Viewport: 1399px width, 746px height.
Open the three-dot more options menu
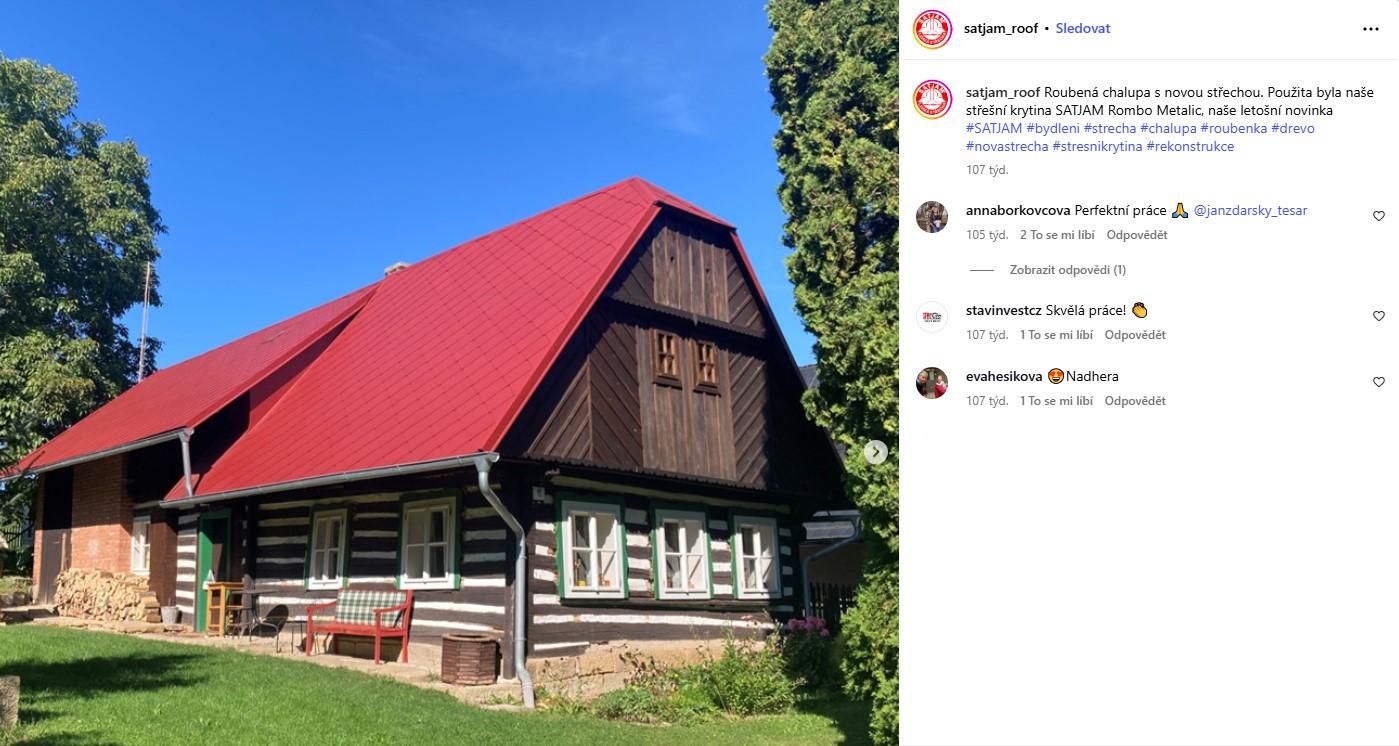(x=1370, y=29)
